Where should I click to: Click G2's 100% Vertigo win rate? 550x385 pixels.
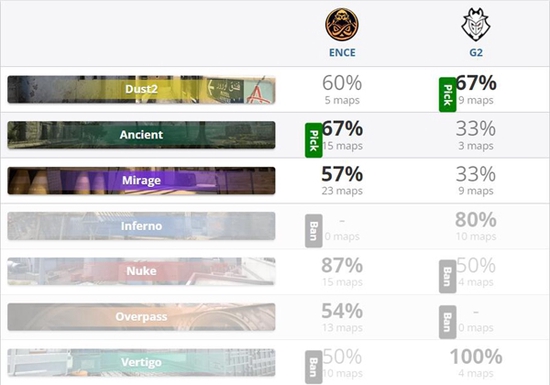(476, 356)
